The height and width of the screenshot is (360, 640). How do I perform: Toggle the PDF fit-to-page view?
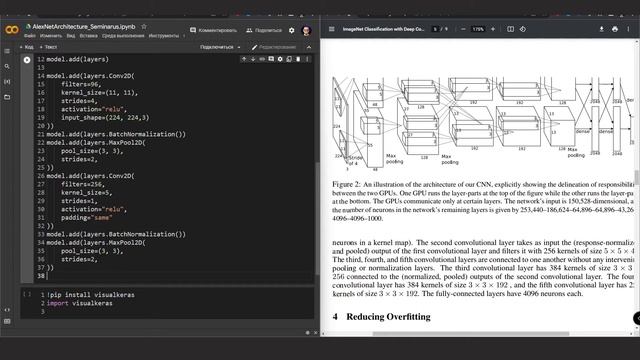click(510, 29)
